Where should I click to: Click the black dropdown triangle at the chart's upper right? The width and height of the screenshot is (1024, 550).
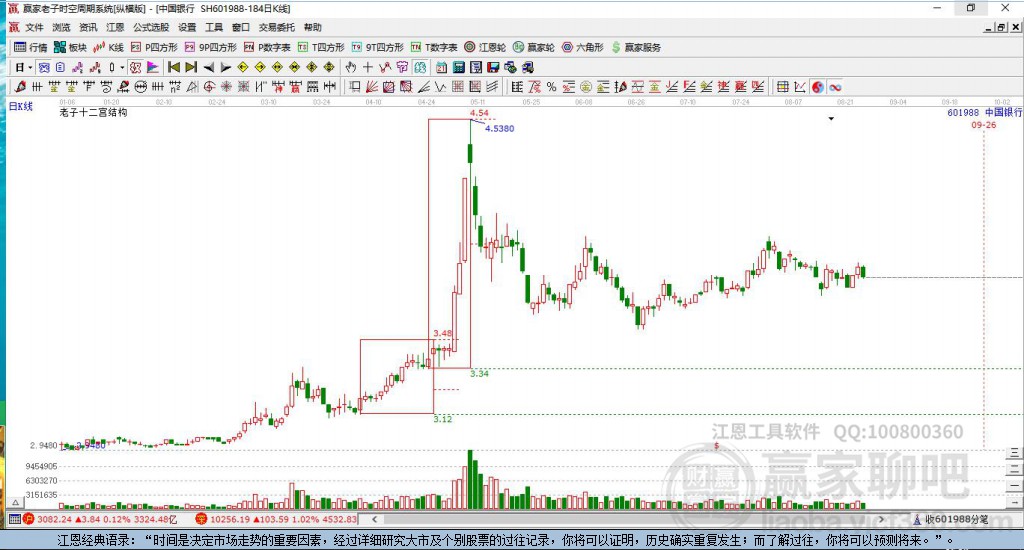(831, 119)
